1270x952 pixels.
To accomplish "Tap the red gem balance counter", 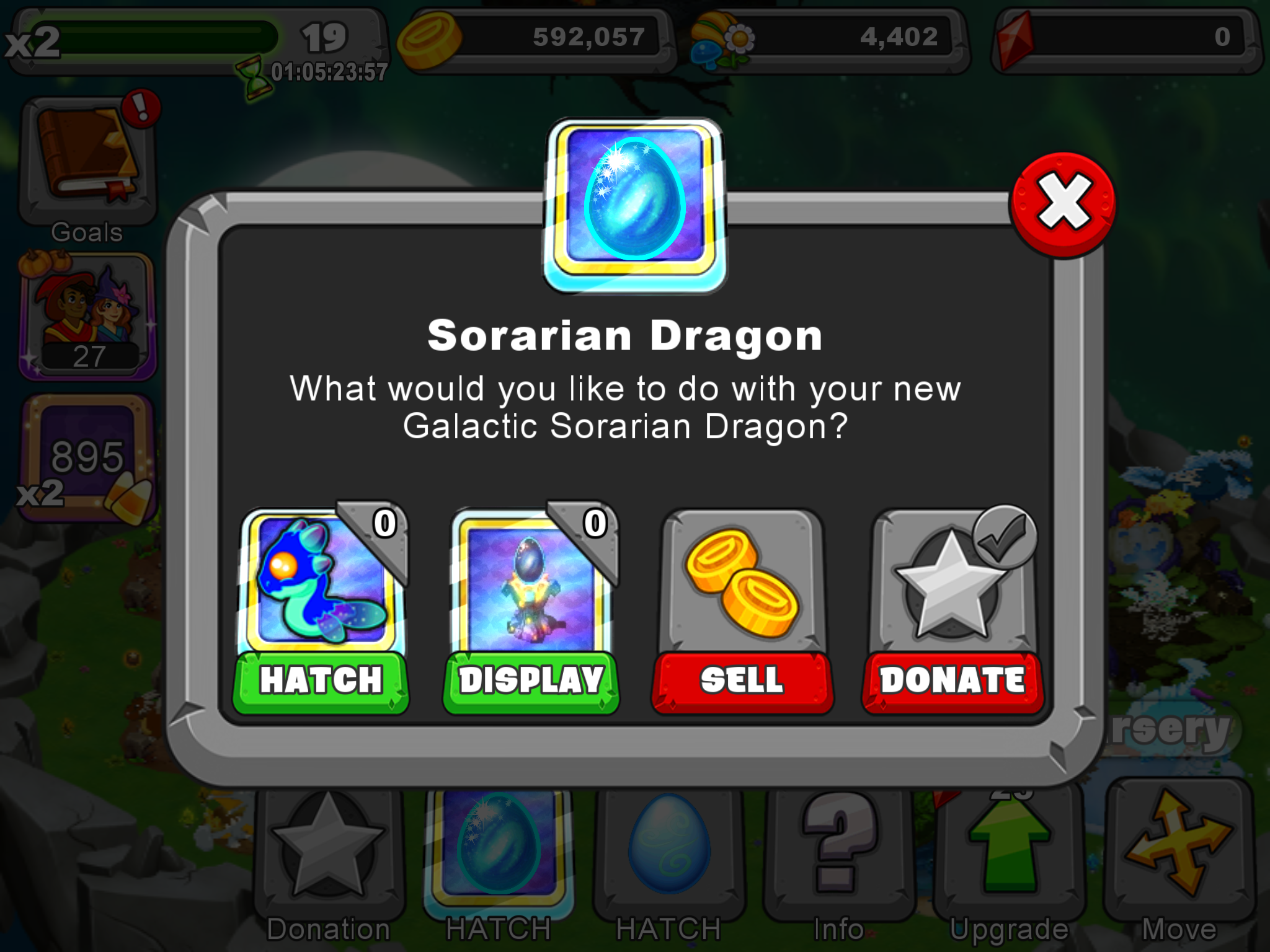I will tap(1126, 38).
